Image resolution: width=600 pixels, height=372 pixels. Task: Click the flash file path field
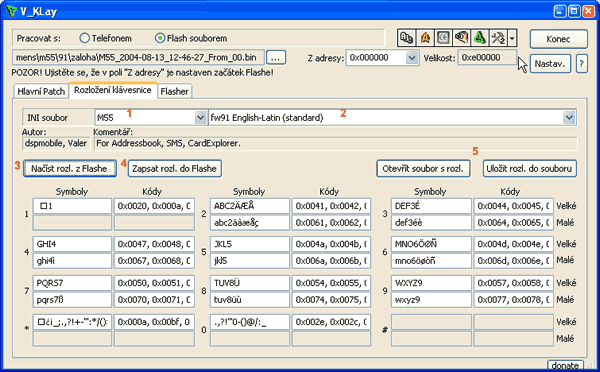coord(138,58)
